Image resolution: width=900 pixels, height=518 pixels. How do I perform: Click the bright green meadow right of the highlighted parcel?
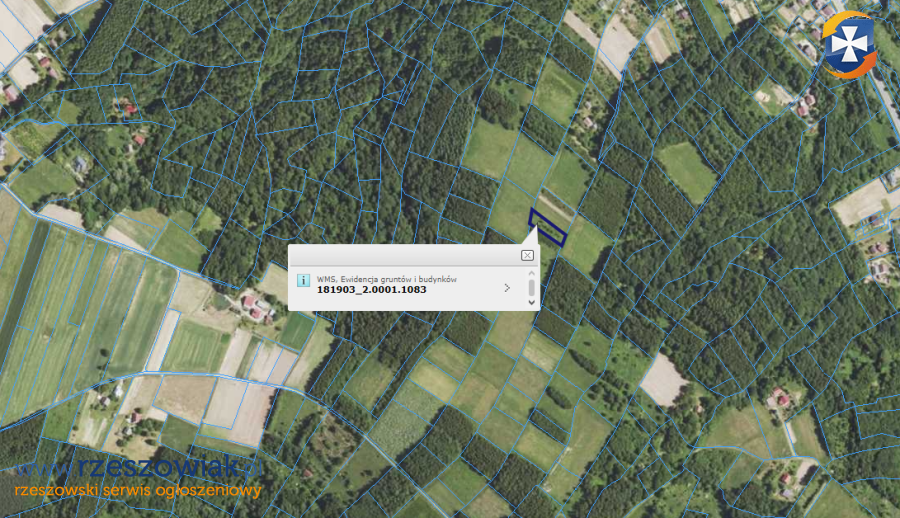(x=686, y=168)
